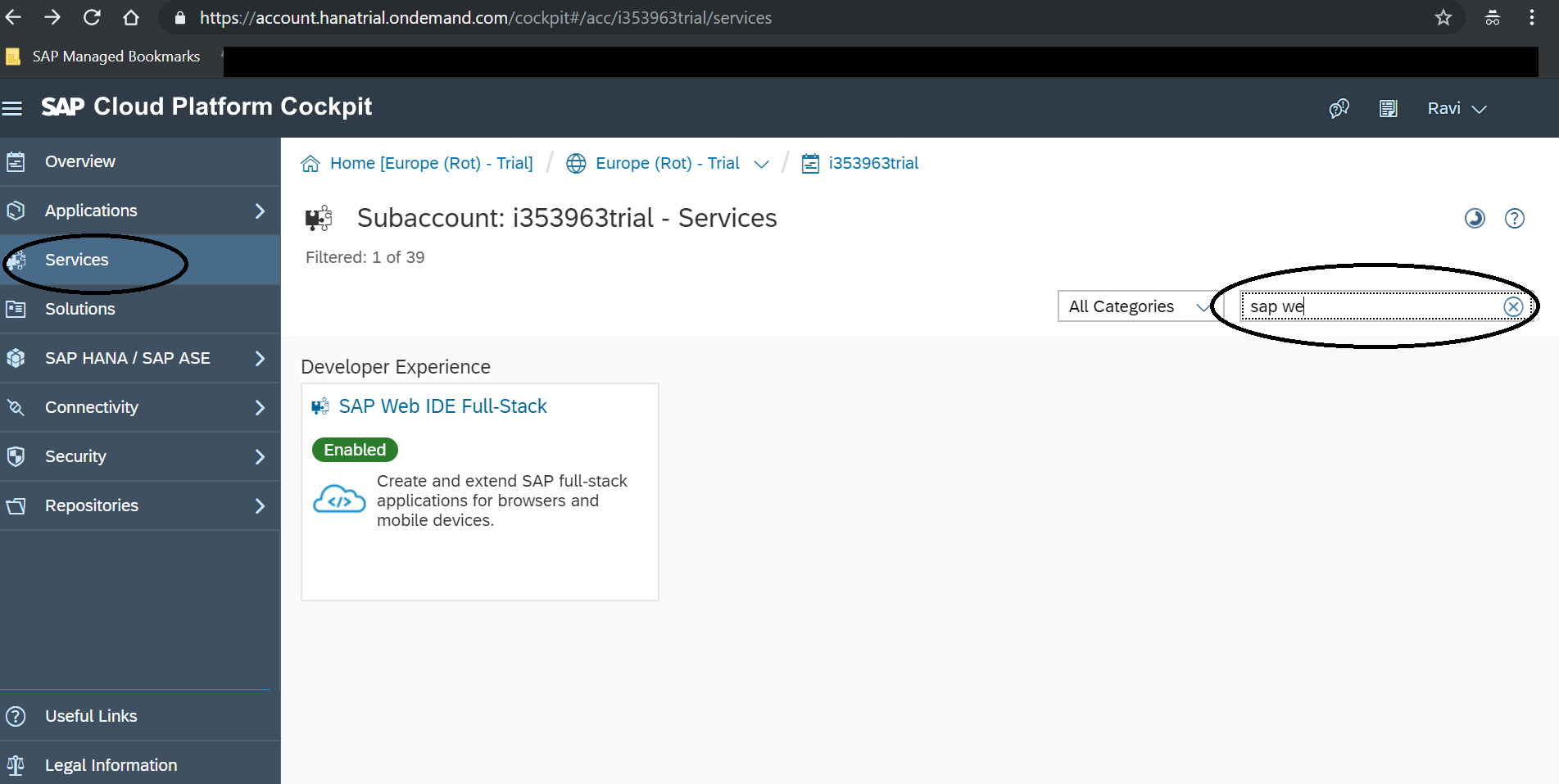This screenshot has width=1559, height=784.
Task: Click the hamburger menu icon in cockpit header
Action: 12,108
